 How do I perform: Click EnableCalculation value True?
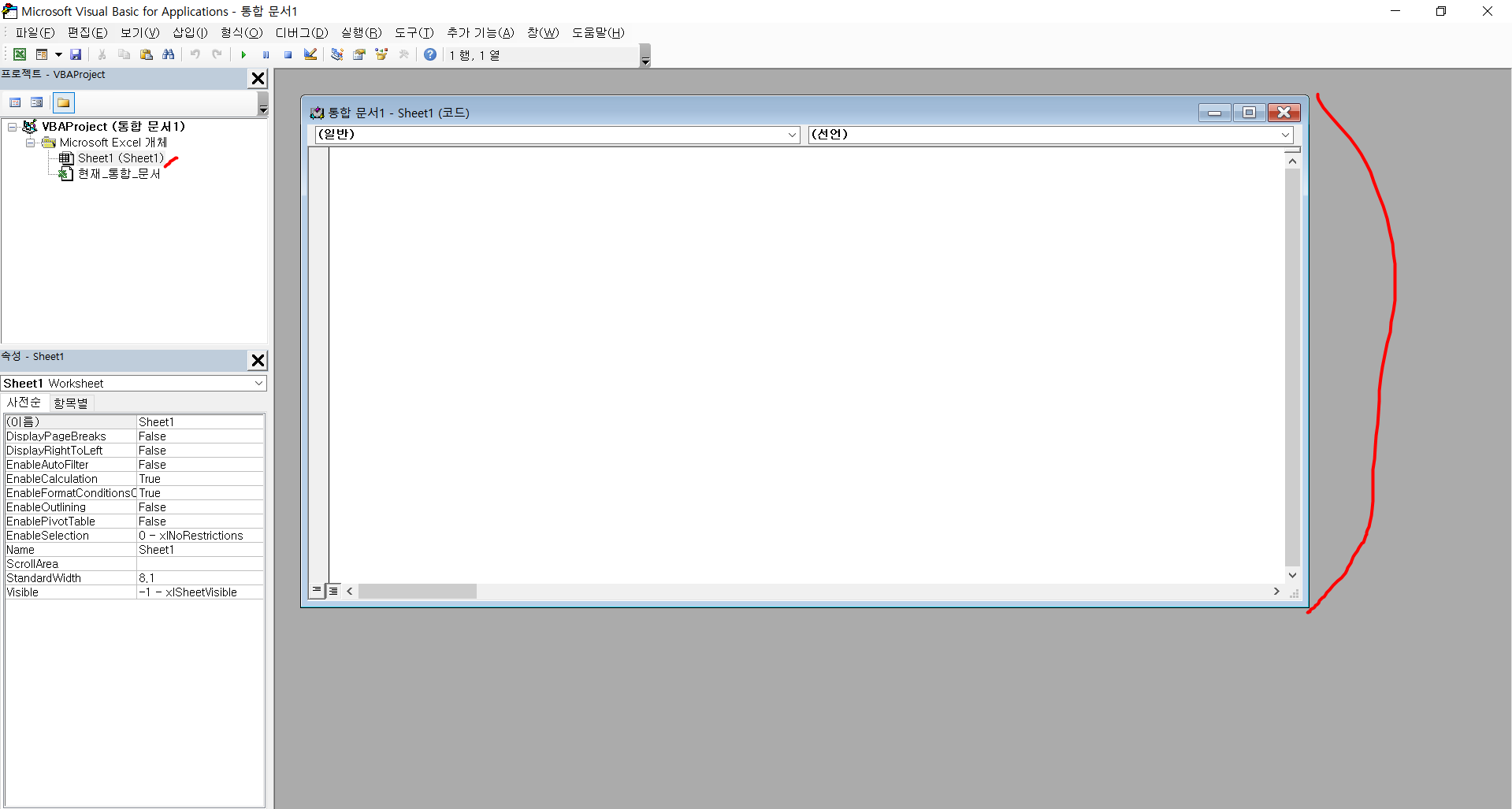click(x=200, y=479)
